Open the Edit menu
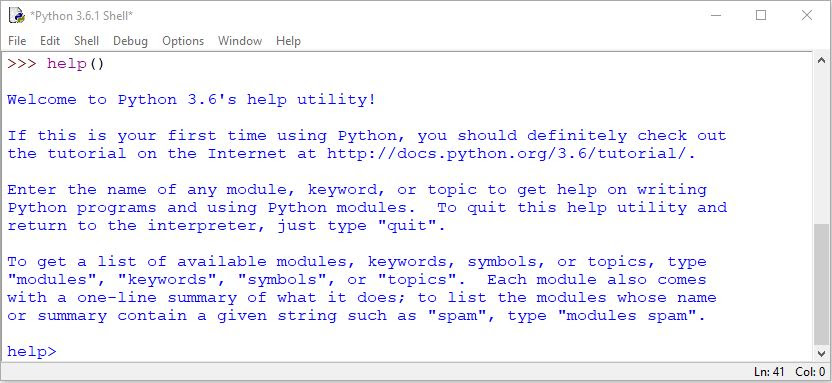Viewport: 832px width, 383px height. (50, 41)
